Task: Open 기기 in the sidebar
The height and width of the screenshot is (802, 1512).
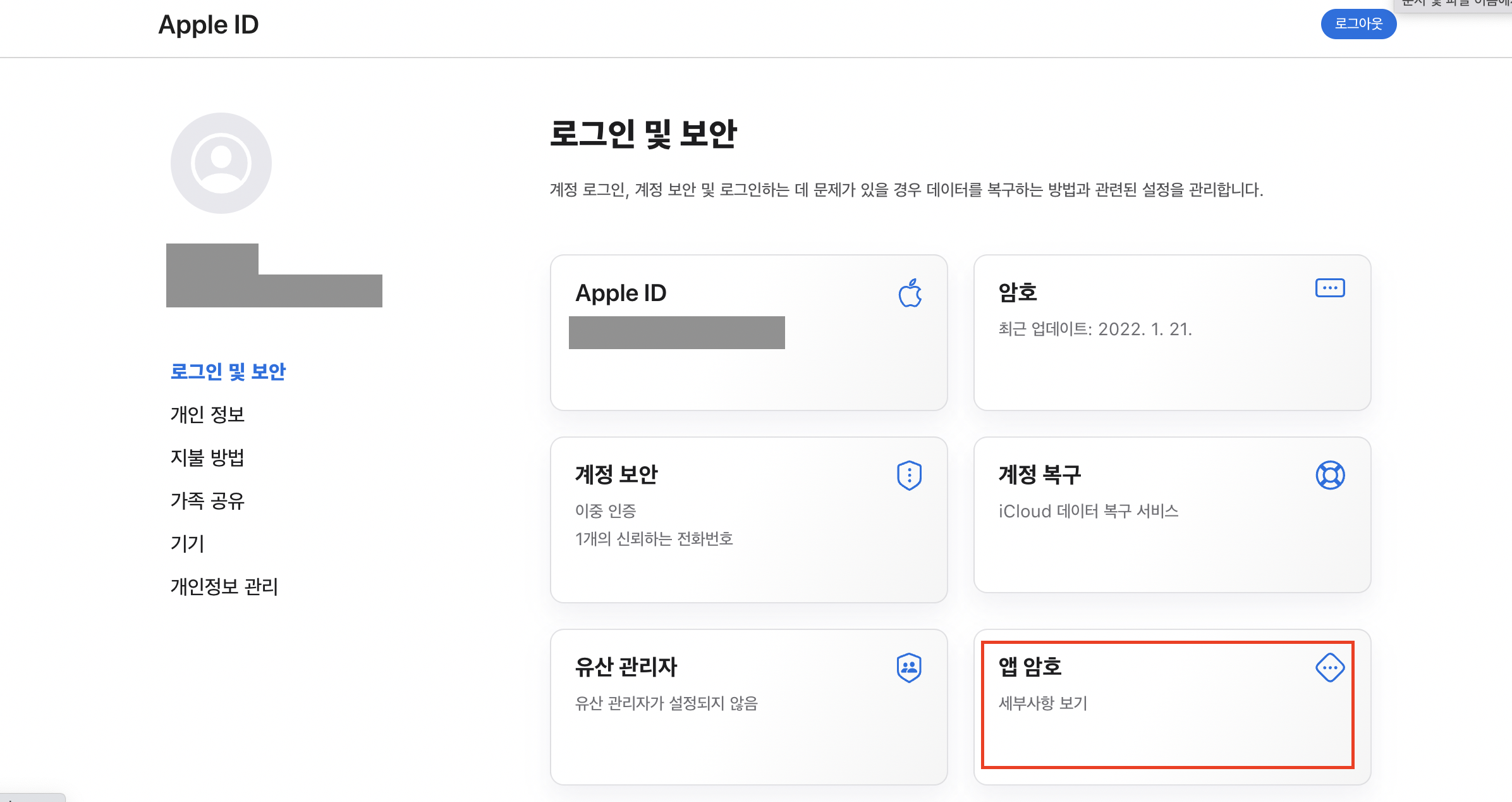Action: [187, 543]
